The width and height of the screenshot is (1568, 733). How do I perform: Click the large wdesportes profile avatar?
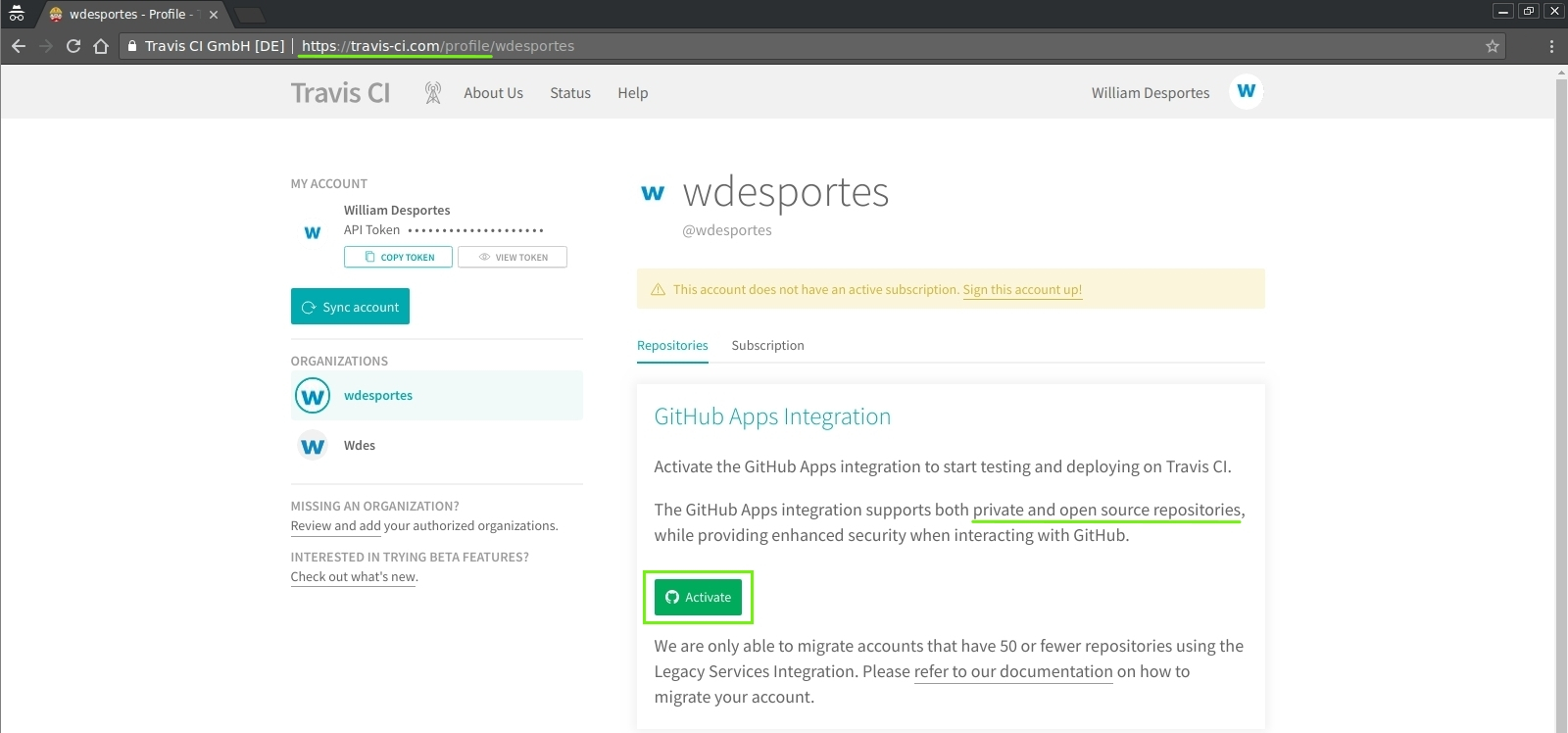click(653, 193)
